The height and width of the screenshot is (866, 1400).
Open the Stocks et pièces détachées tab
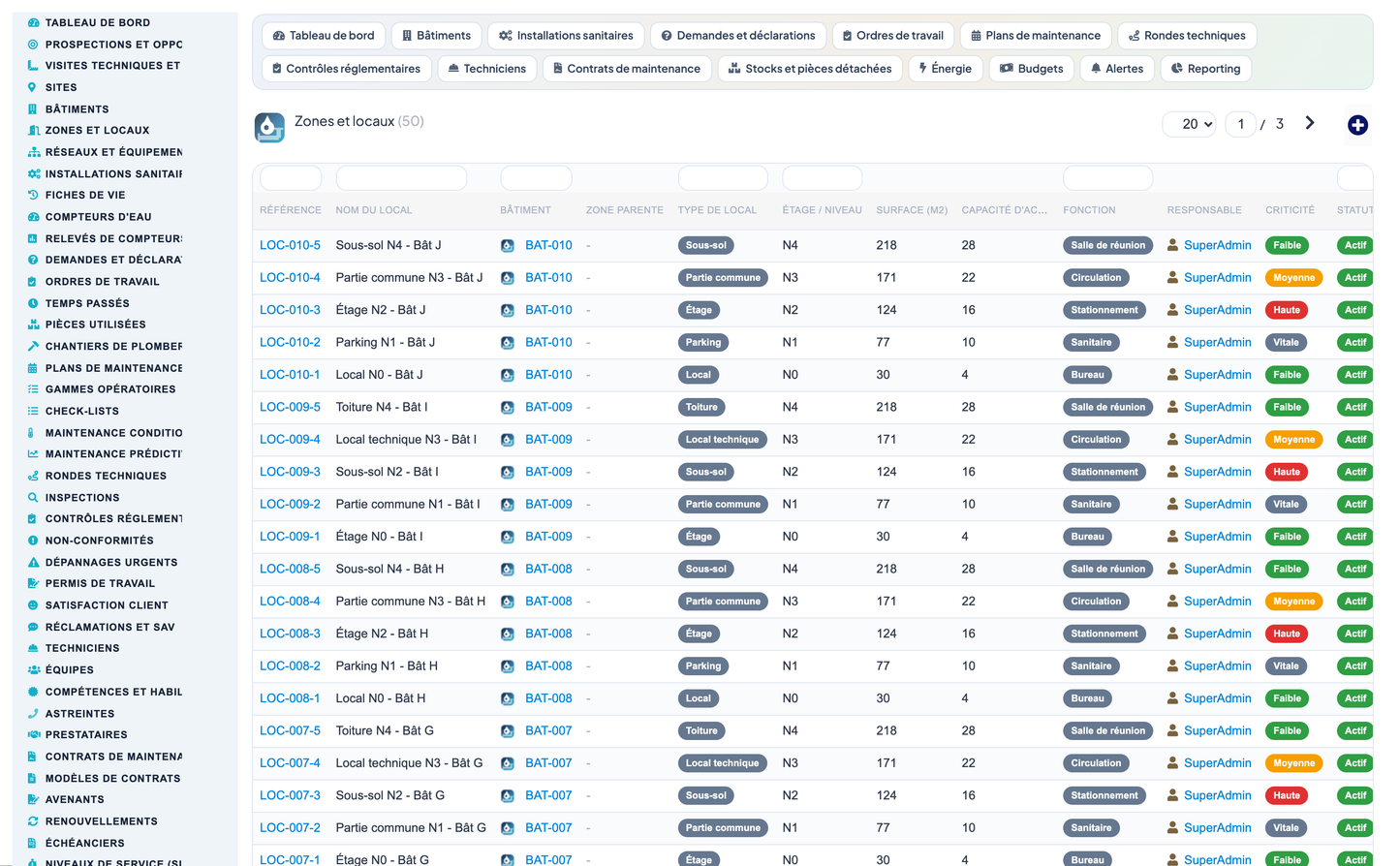click(x=810, y=69)
